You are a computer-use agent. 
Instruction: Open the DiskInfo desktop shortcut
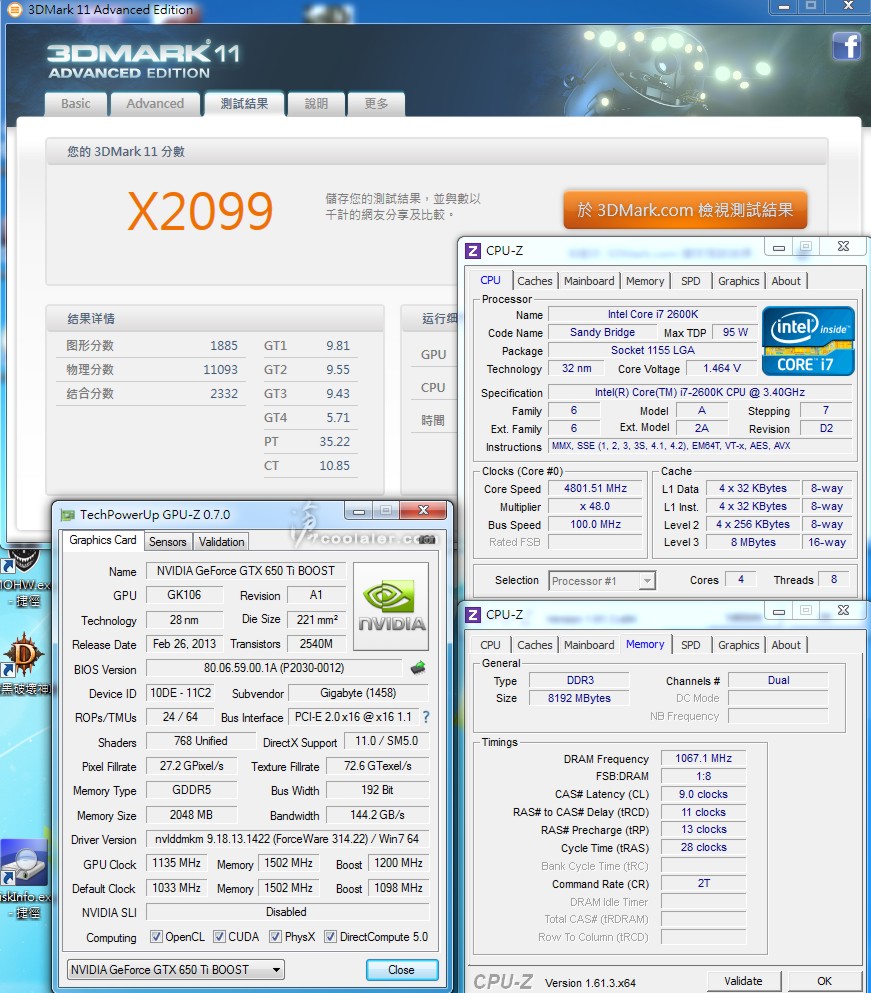(24, 863)
